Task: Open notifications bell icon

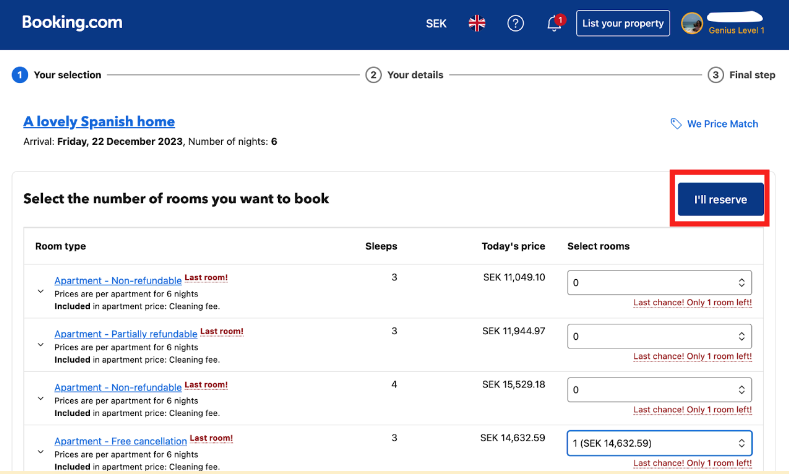Action: coord(554,23)
